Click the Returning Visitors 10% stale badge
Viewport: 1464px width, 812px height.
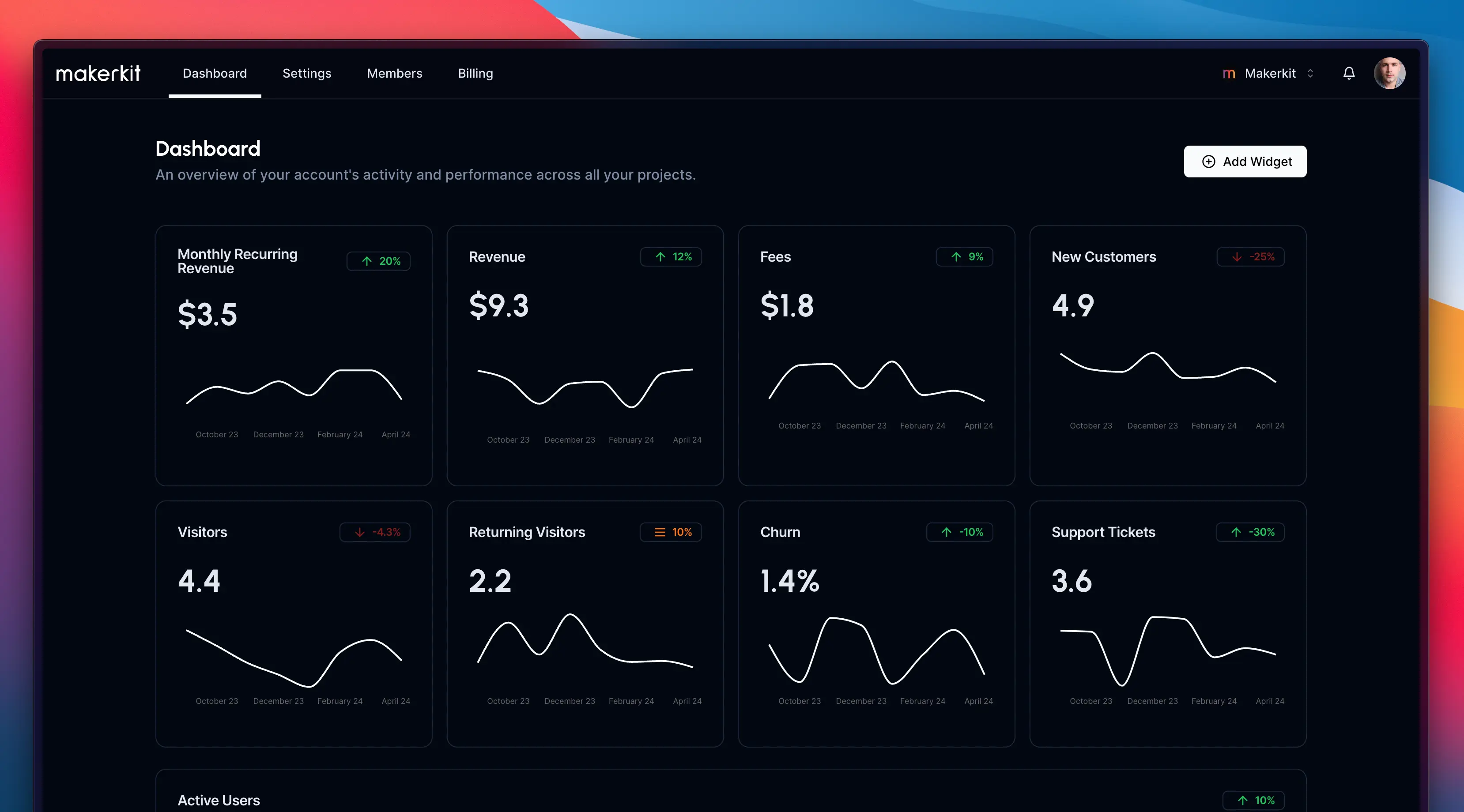coord(671,532)
